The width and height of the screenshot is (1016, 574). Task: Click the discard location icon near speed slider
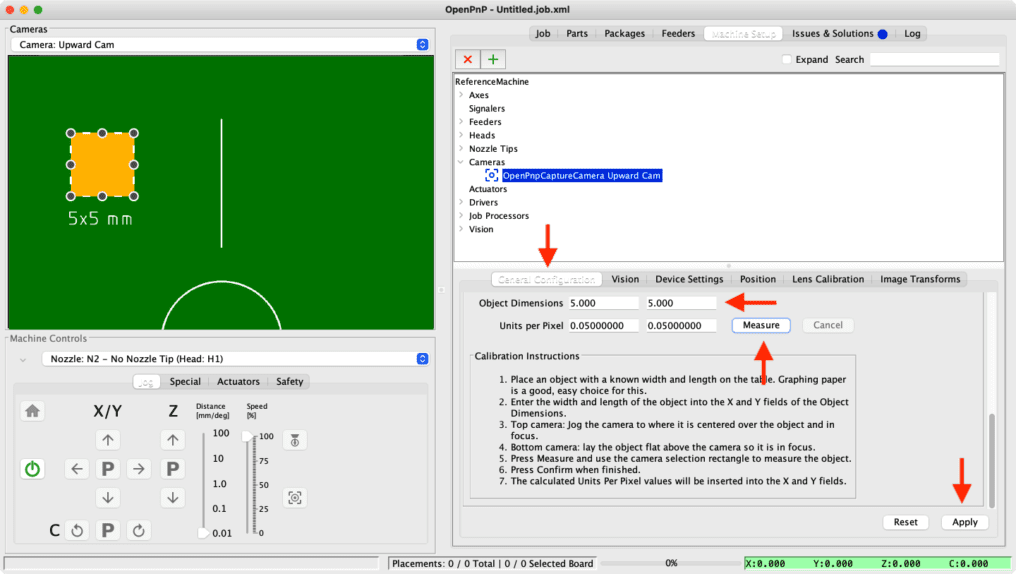point(295,441)
